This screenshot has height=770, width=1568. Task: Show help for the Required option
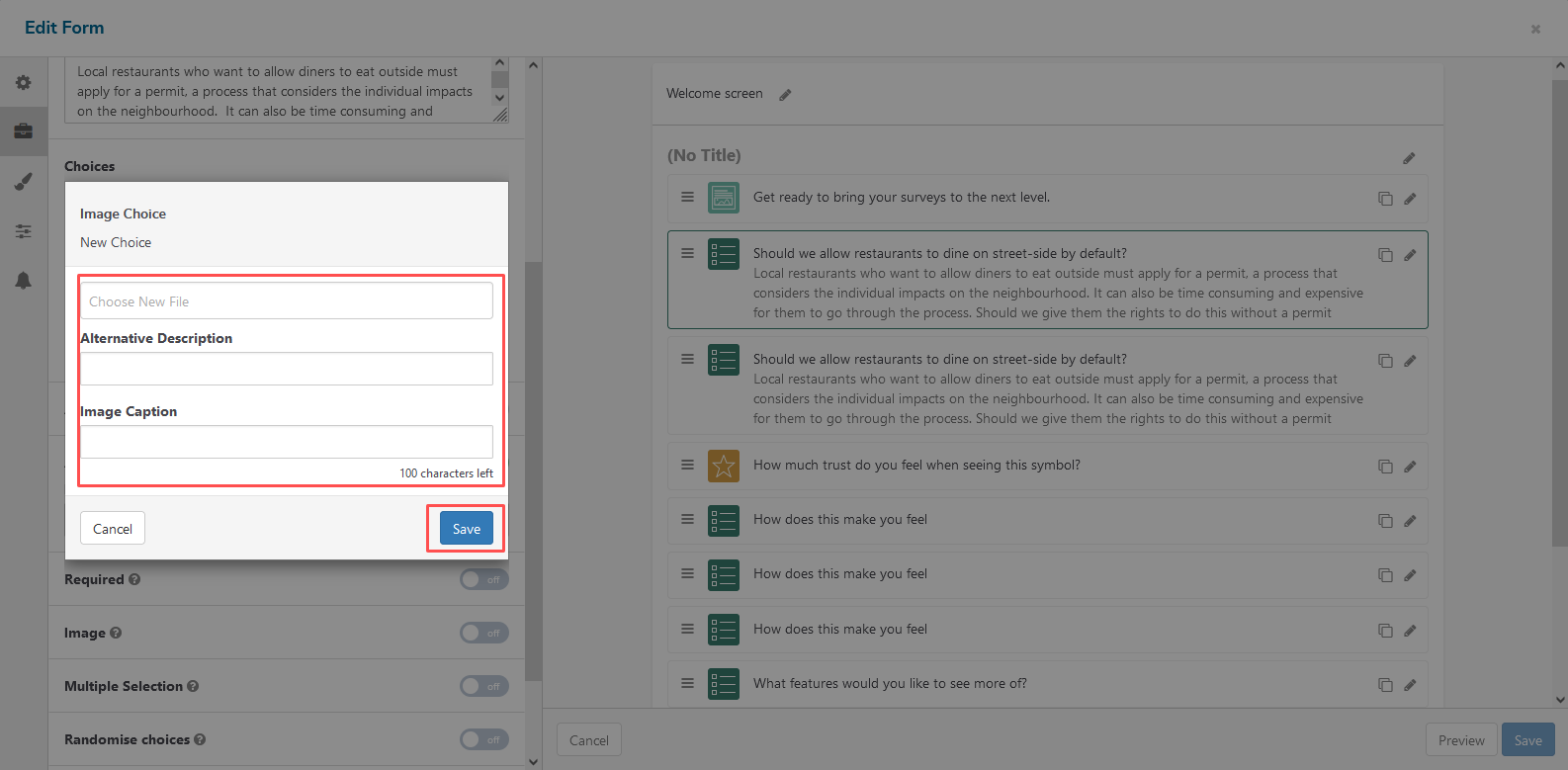point(134,579)
